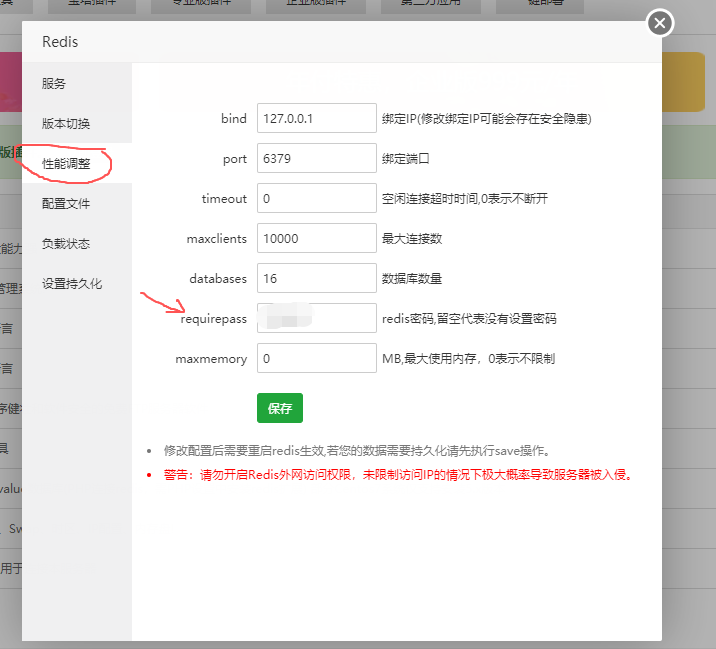The image size is (716, 649).
Task: Click the requirepass field label
Action: click(214, 319)
